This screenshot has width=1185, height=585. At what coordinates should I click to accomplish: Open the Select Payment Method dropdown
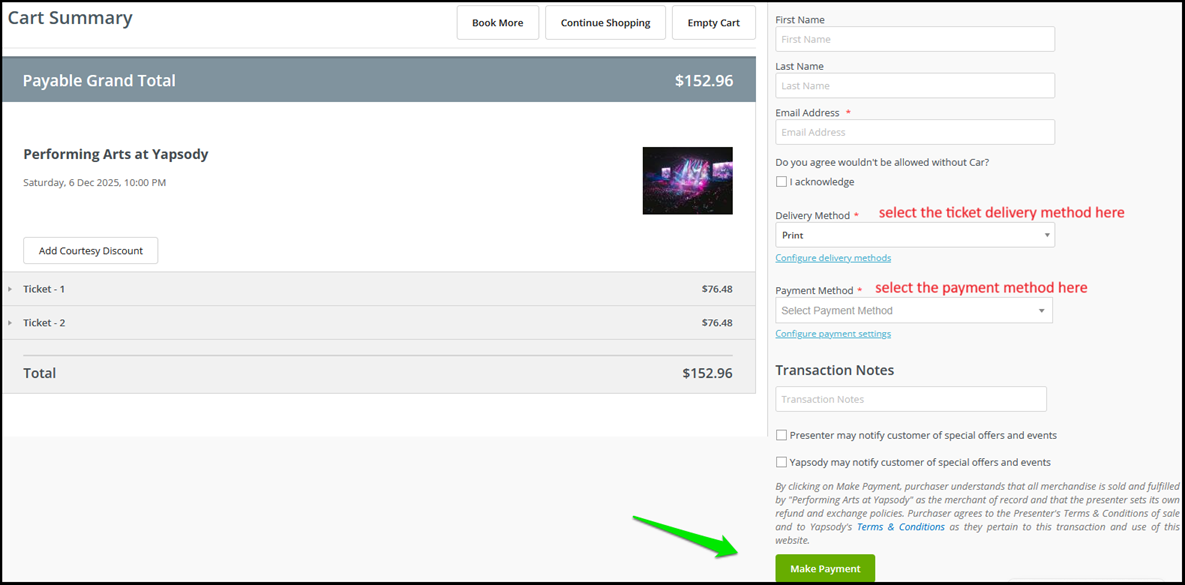point(914,311)
